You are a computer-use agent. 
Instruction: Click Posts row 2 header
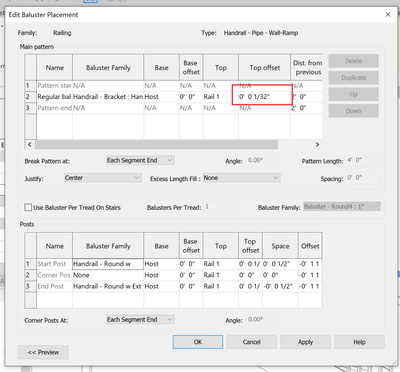[x=31, y=275]
